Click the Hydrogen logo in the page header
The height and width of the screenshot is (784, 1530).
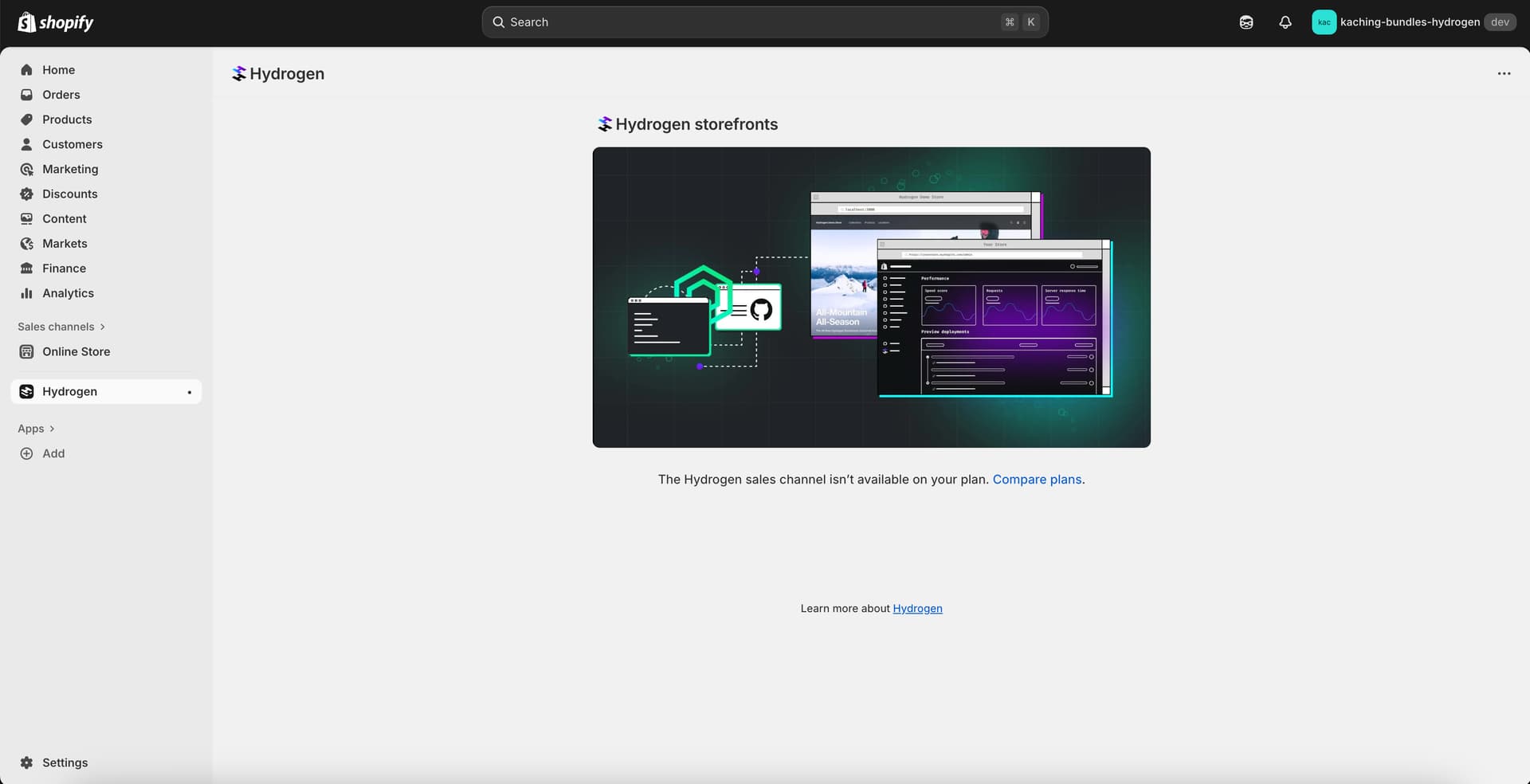tap(239, 73)
